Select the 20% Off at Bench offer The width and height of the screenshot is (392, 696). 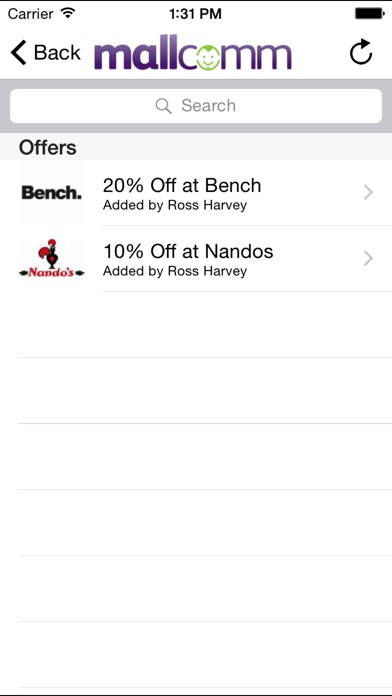(x=196, y=193)
